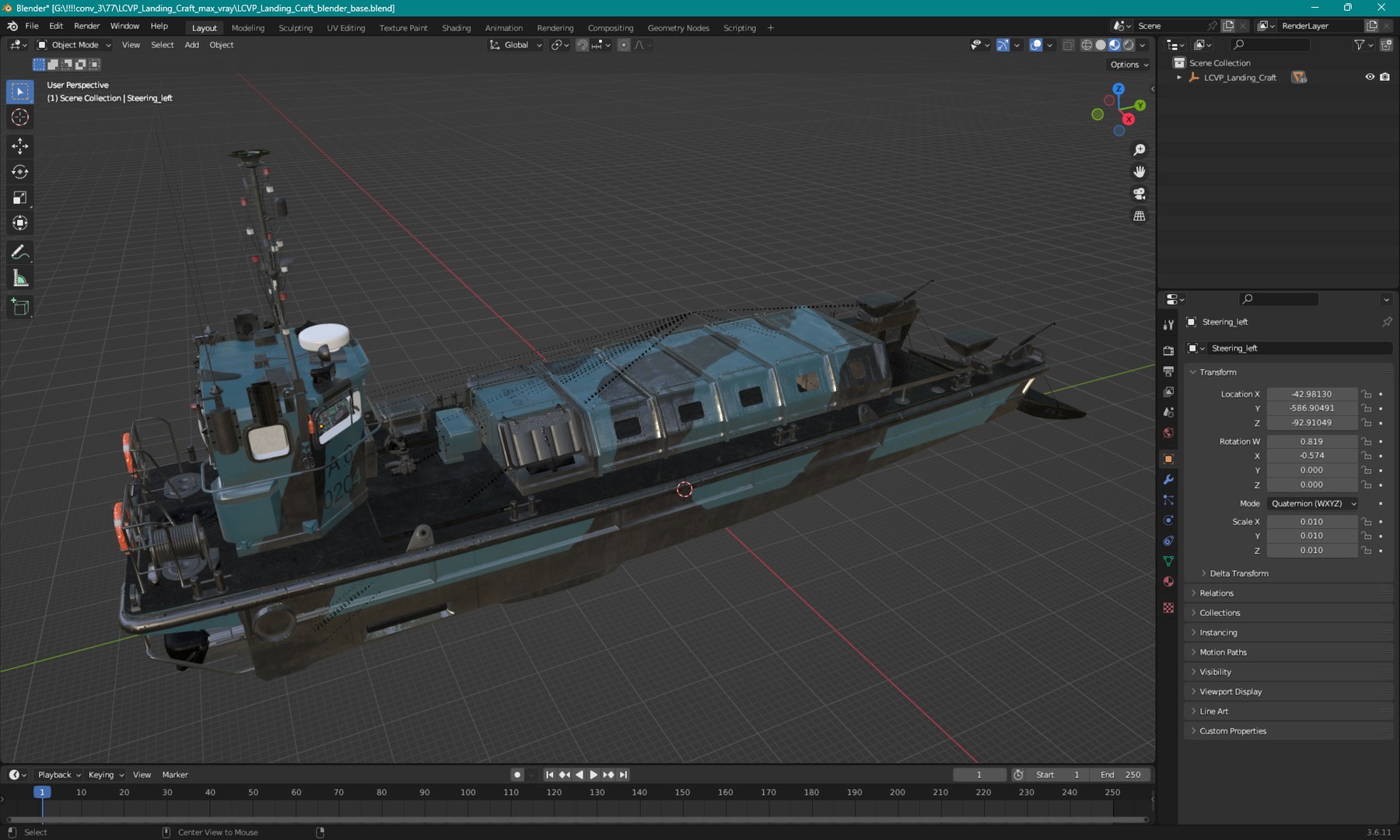Open the Physics properties tab
The image size is (1400, 840).
1168,520
